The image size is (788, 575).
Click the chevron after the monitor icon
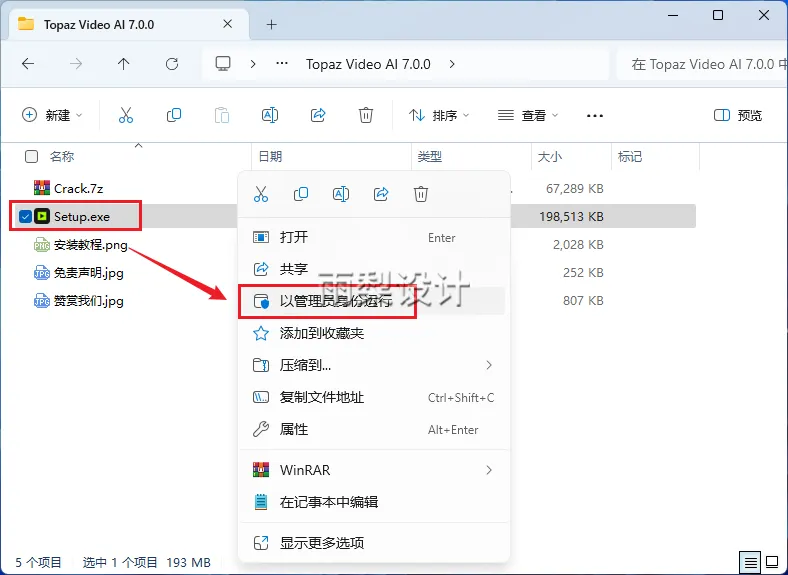tap(253, 64)
